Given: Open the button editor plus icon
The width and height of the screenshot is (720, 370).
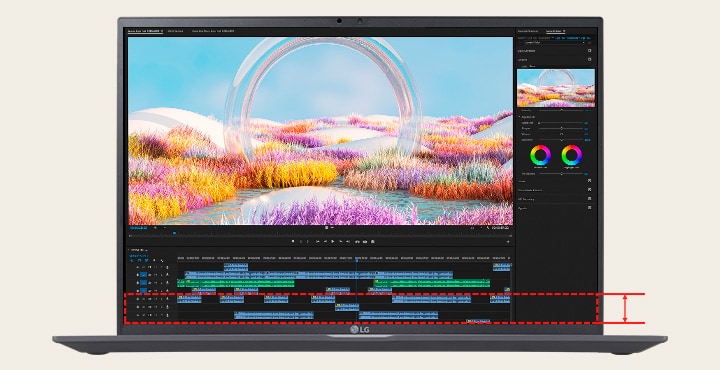Looking at the screenshot, I should coord(508,241).
